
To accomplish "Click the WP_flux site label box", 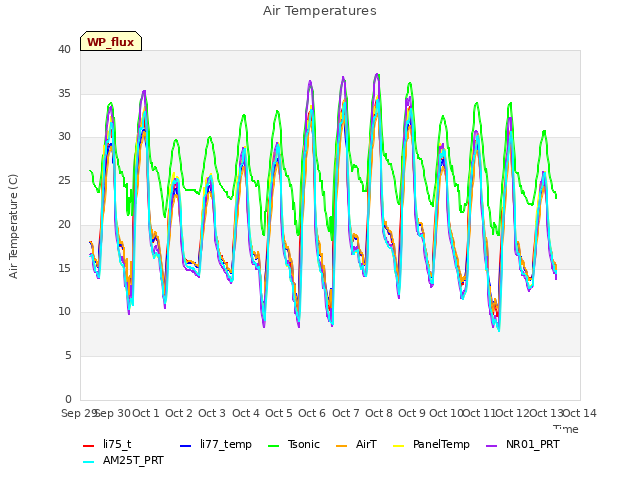I will coord(111,41).
